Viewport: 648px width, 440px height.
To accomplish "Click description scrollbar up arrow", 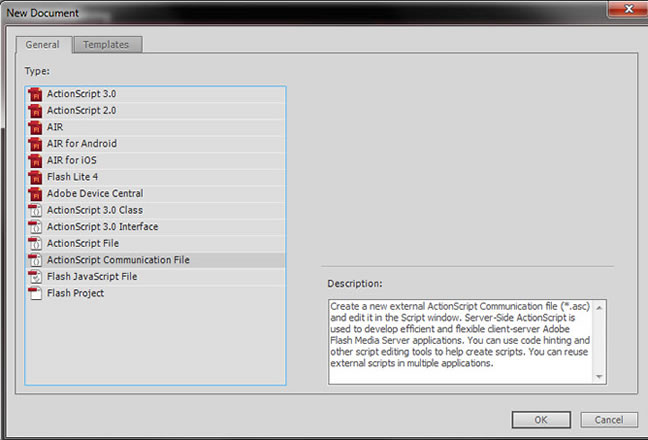I will tap(599, 307).
